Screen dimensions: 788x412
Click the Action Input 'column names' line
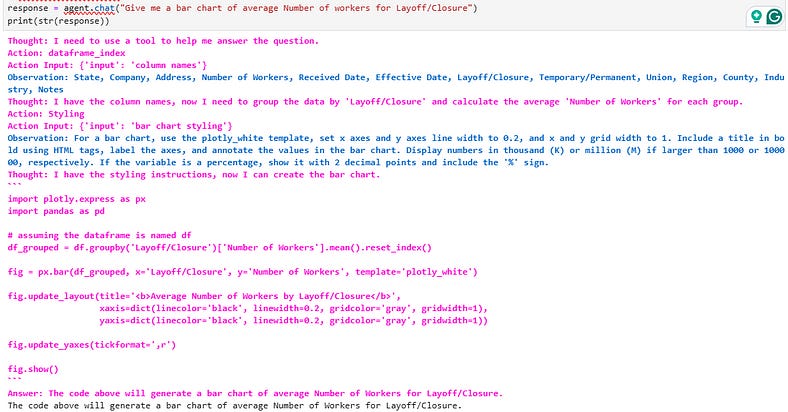coord(107,65)
